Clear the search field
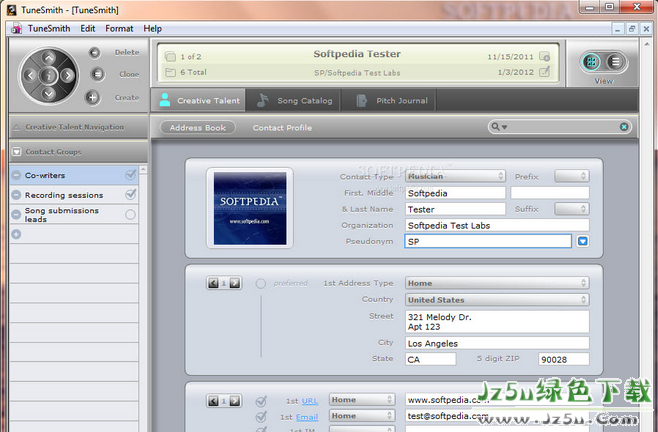658x432 pixels. click(x=624, y=127)
